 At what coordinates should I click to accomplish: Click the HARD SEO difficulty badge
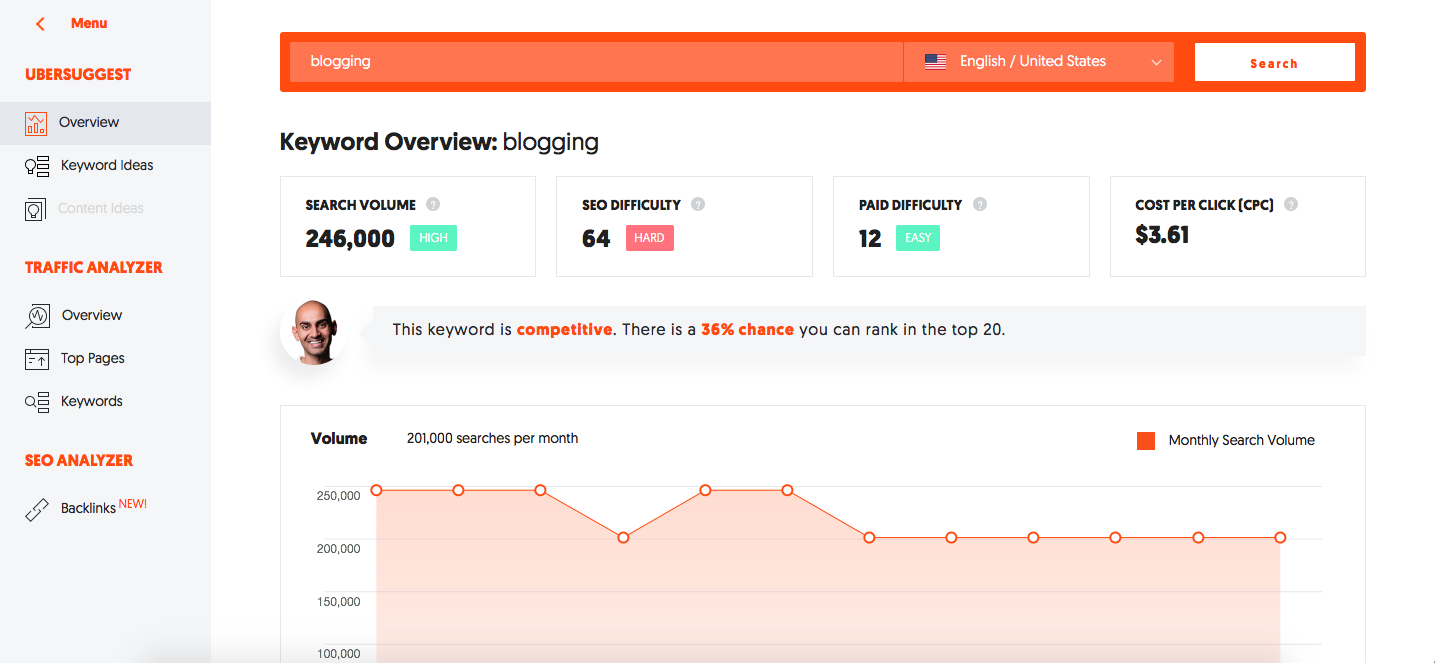pyautogui.click(x=650, y=238)
